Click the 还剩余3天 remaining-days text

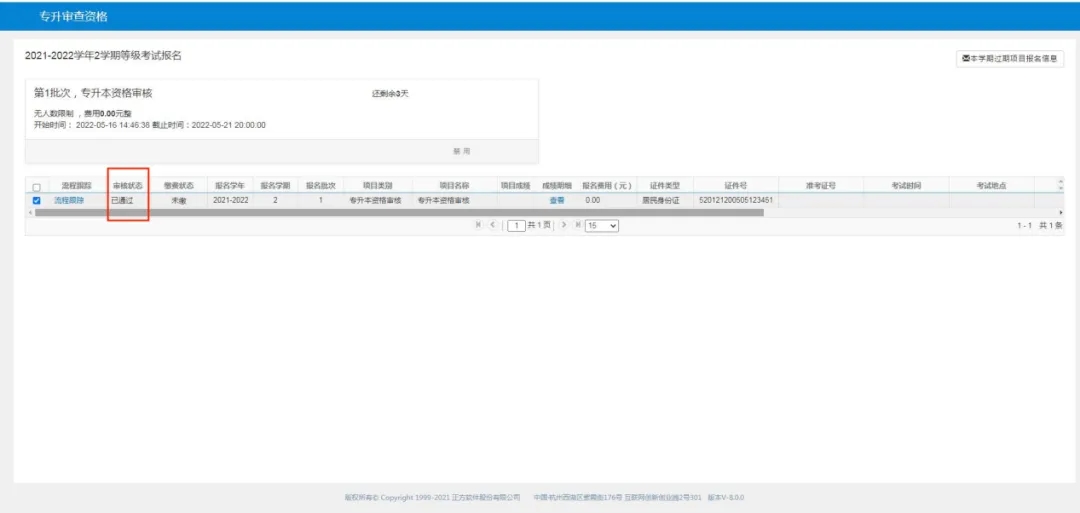pos(391,94)
